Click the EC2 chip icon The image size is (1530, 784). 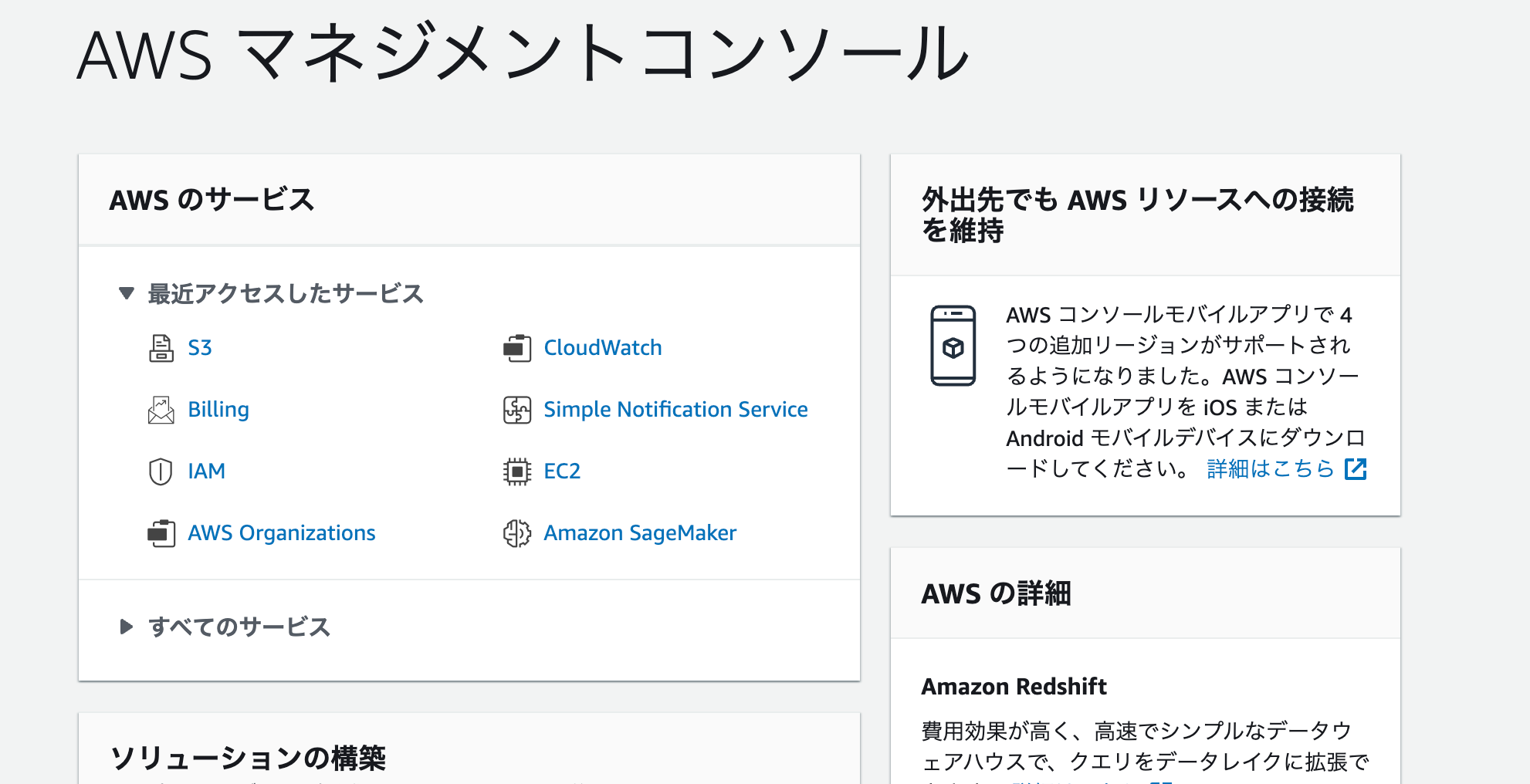[517, 471]
